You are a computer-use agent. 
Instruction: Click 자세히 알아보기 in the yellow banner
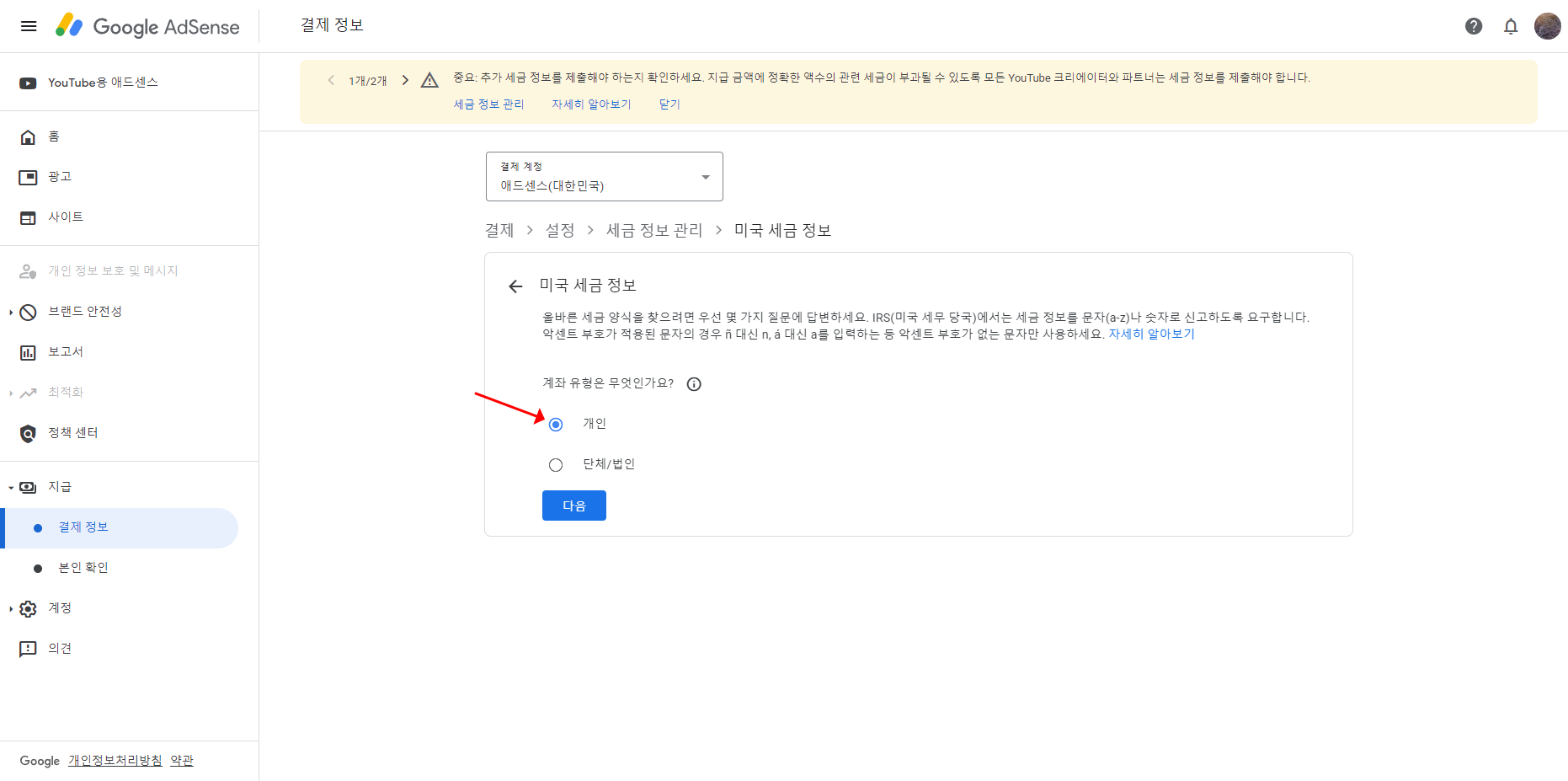click(x=591, y=104)
